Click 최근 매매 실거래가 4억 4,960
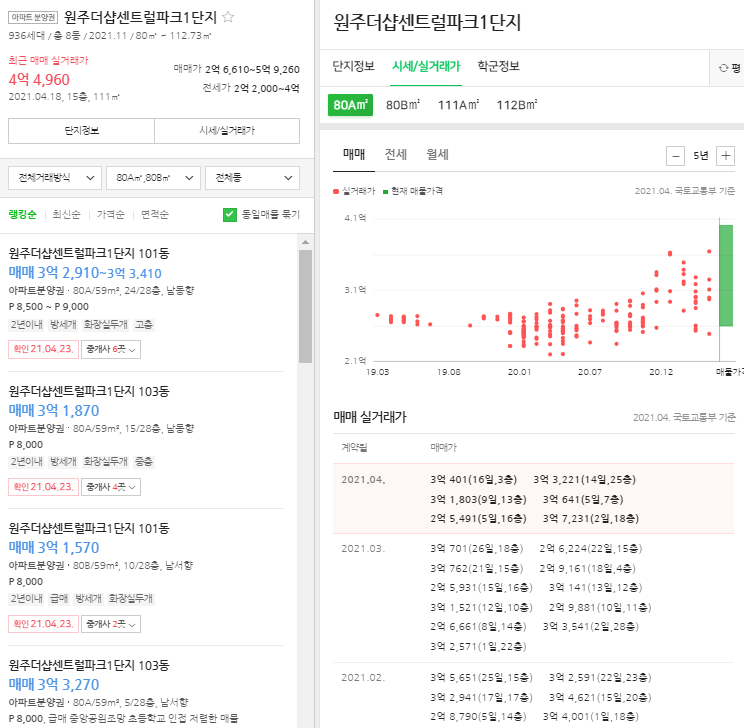The image size is (744, 728). pyautogui.click(x=39, y=80)
